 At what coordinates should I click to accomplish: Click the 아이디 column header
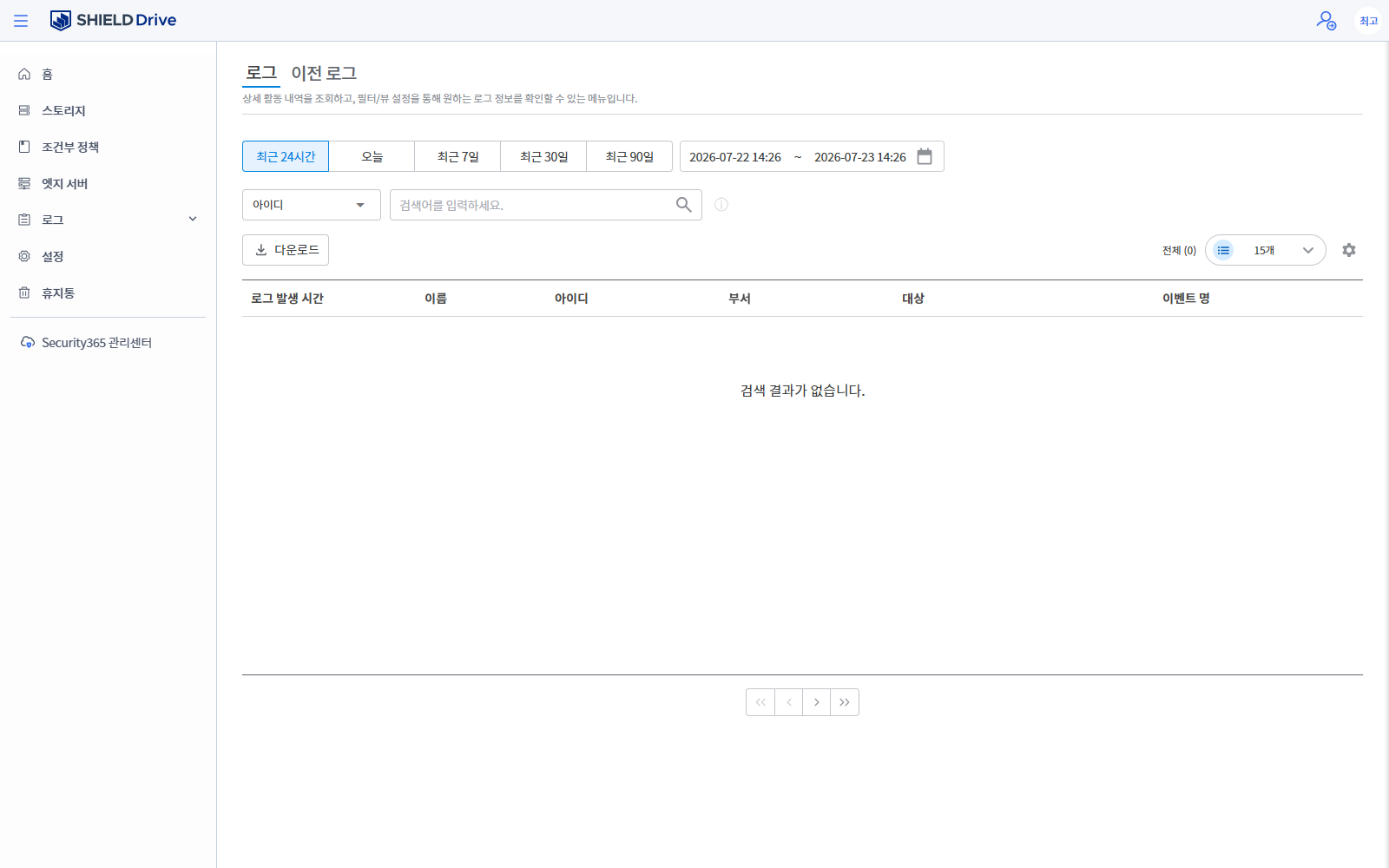click(x=571, y=299)
